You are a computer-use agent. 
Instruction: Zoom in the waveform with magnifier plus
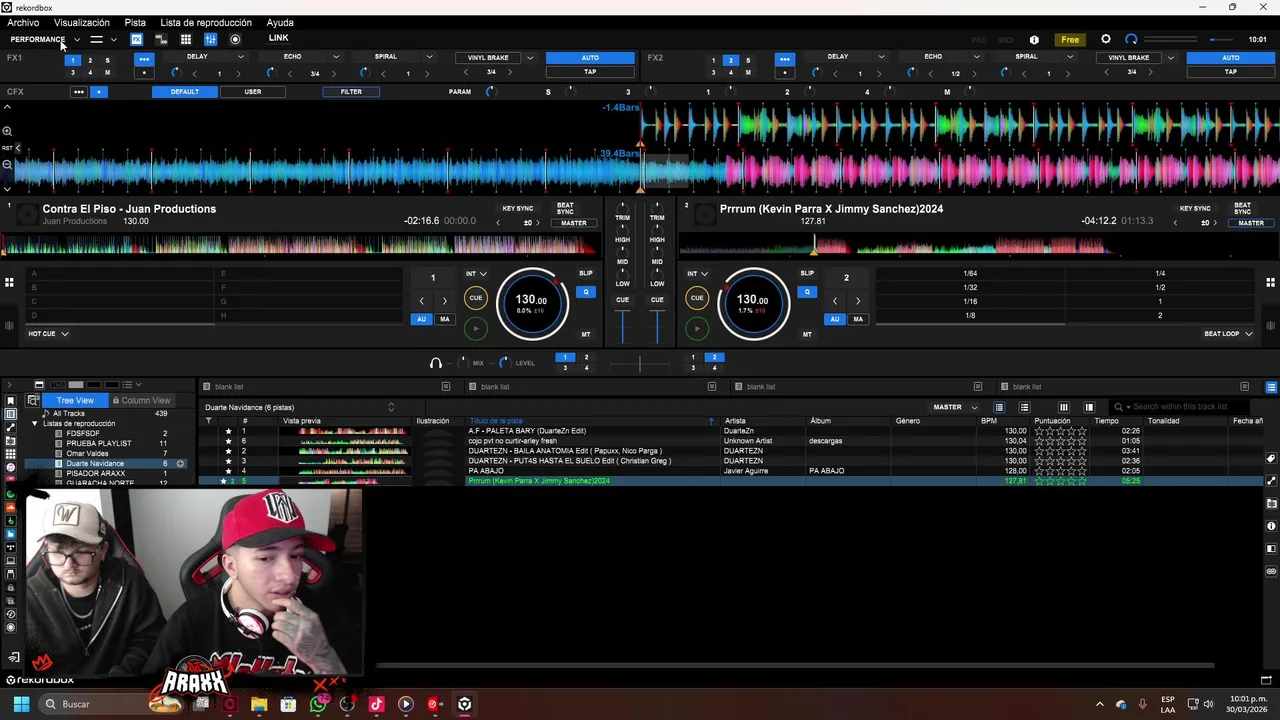(7, 131)
